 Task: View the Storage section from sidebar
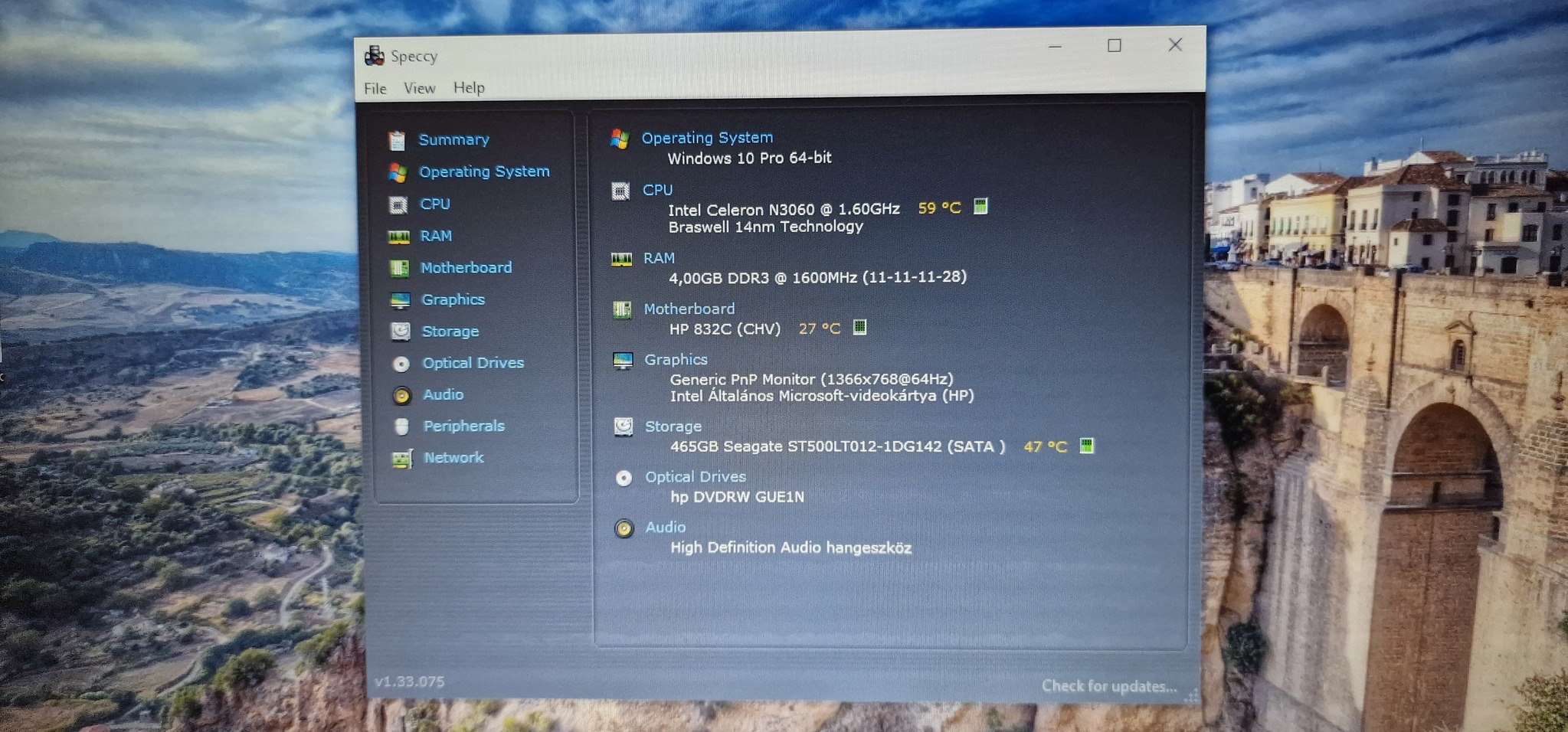(450, 332)
